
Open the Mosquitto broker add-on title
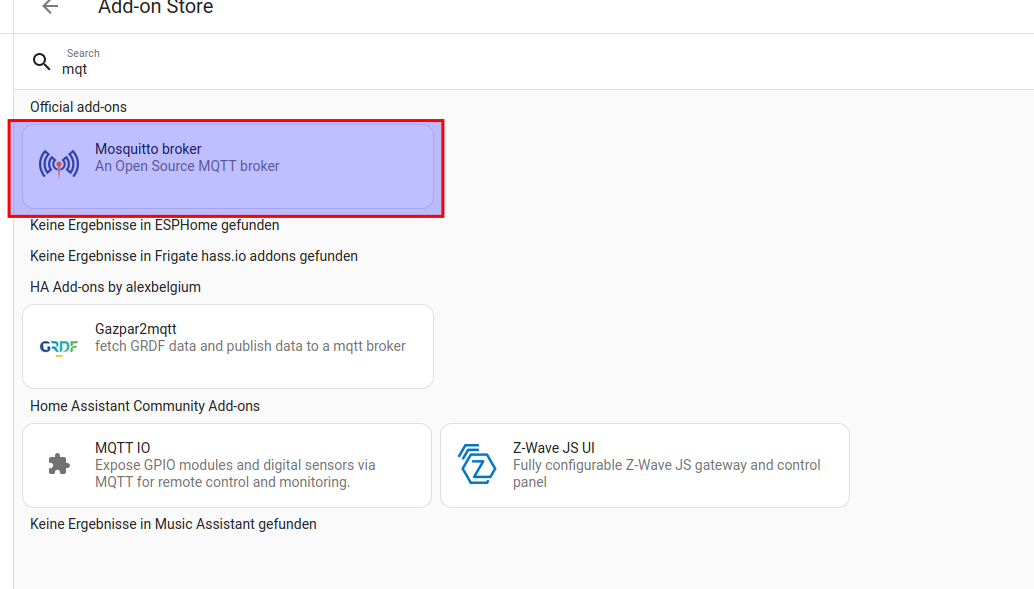(x=148, y=149)
